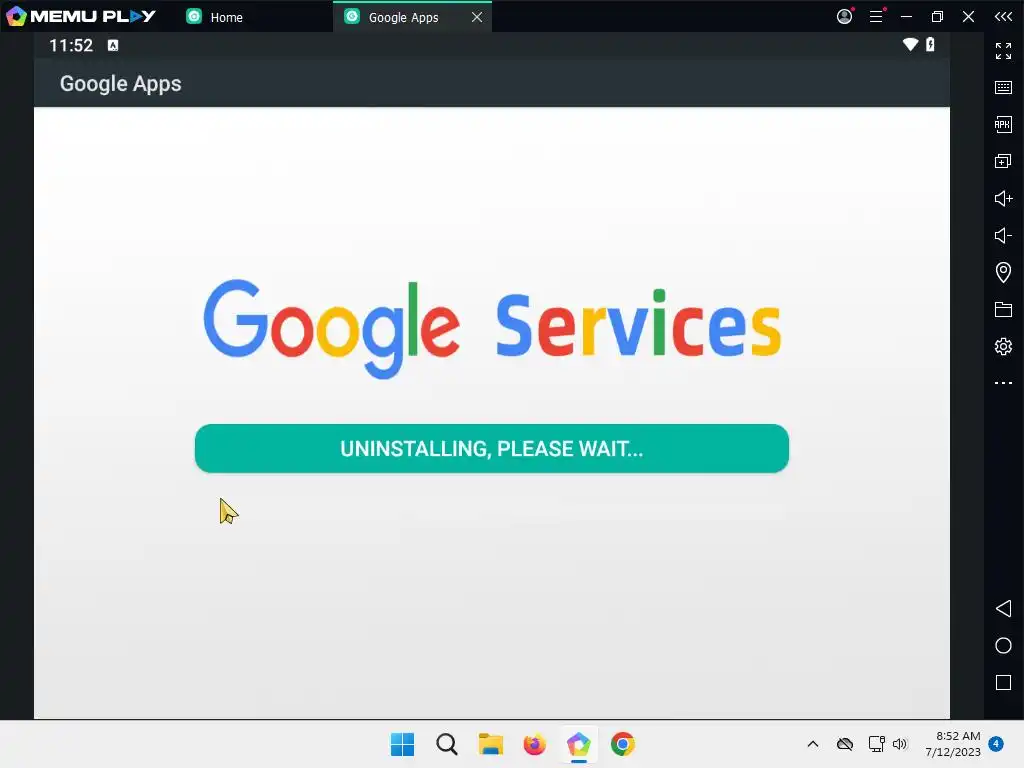Viewport: 1024px width, 768px height.
Task: Click the Android Wi-Fi status icon
Action: click(910, 44)
